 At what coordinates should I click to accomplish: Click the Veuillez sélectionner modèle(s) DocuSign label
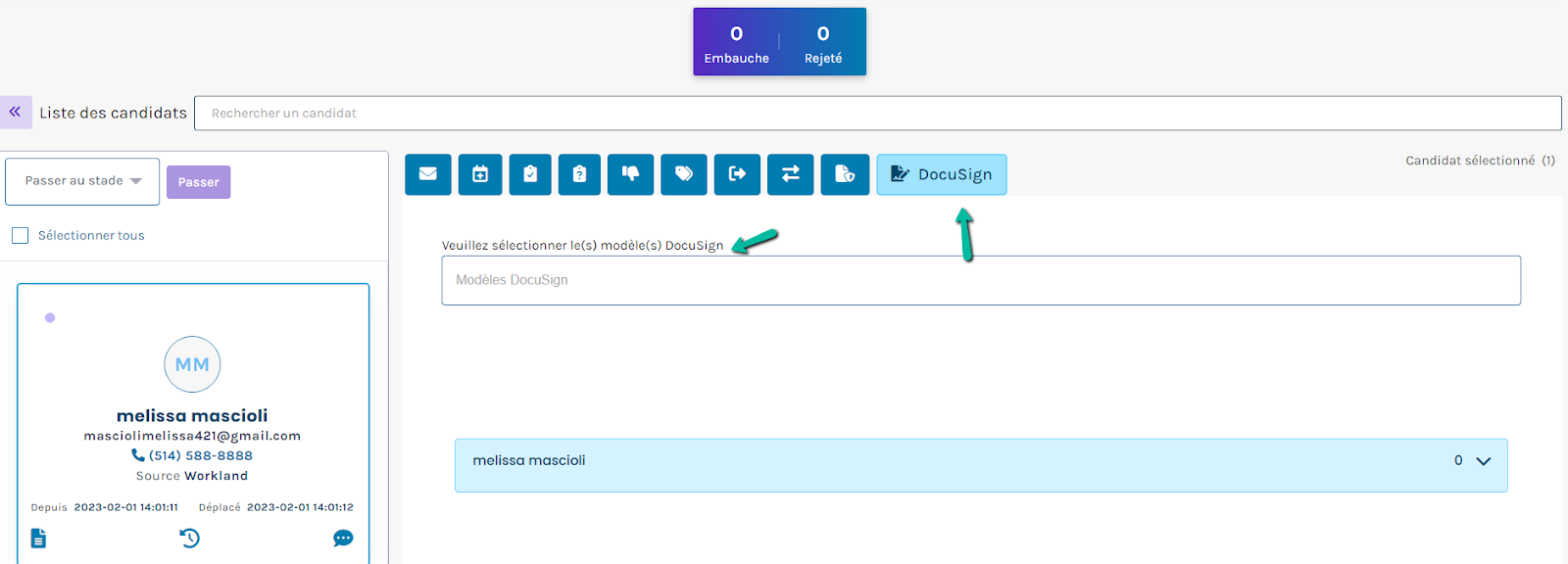click(582, 246)
